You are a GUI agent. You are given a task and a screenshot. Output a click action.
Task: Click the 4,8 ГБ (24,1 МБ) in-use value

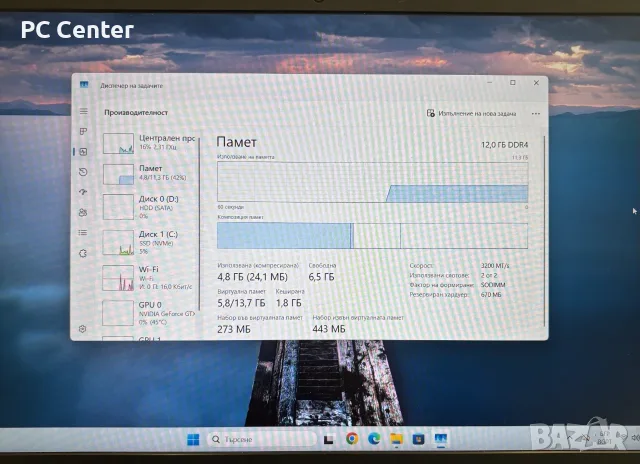pos(252,277)
